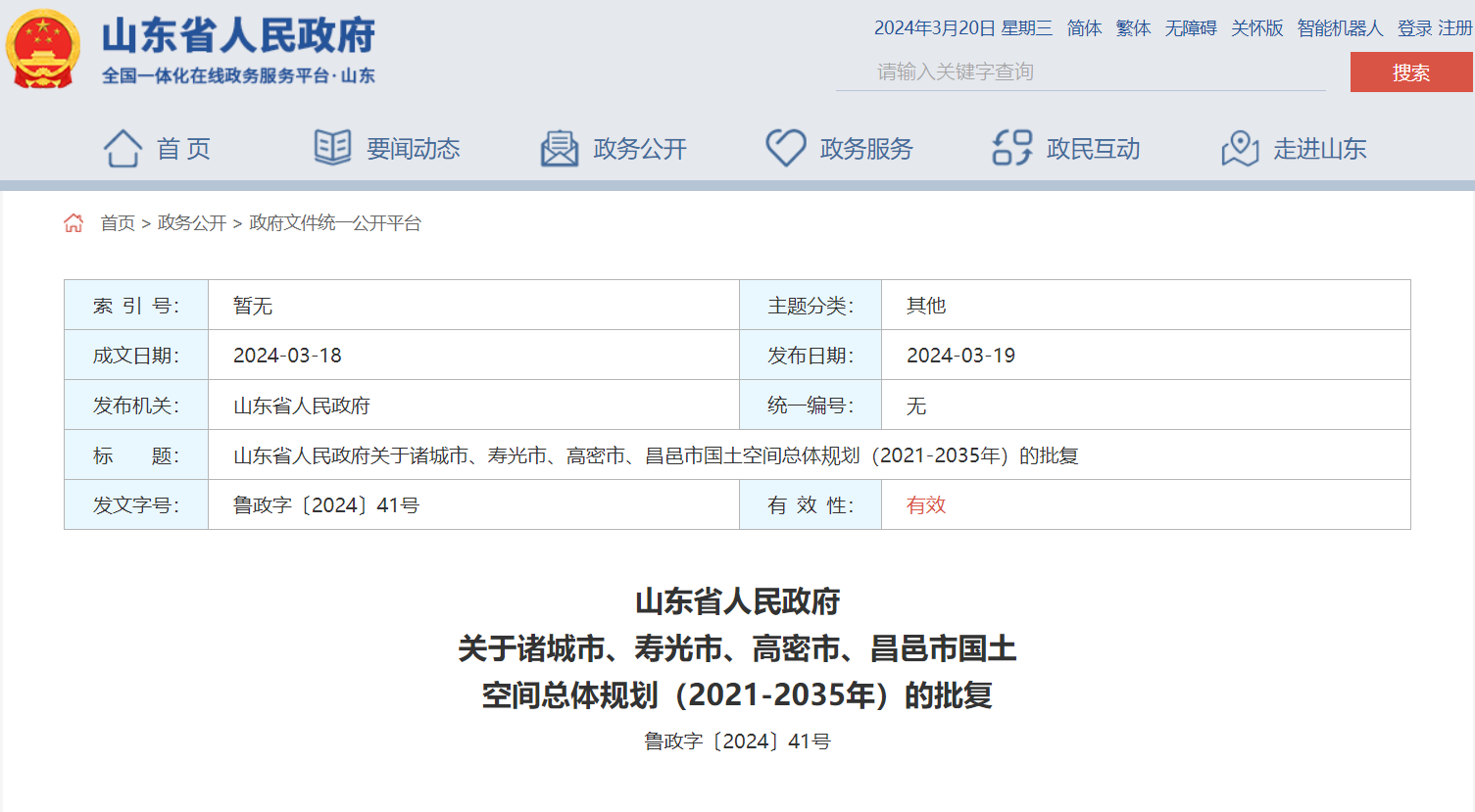
Task: Open the 智能机器人 assistant link
Action: pyautogui.click(x=1340, y=28)
